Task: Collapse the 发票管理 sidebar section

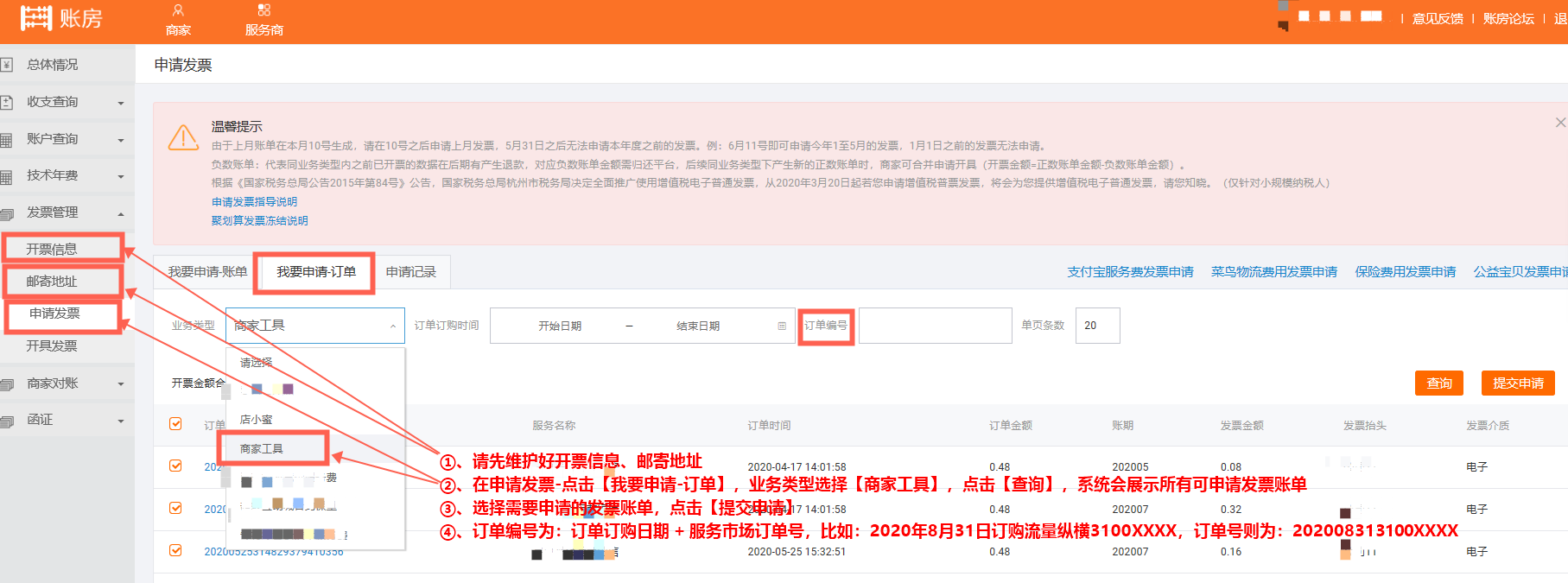Action: [x=120, y=213]
